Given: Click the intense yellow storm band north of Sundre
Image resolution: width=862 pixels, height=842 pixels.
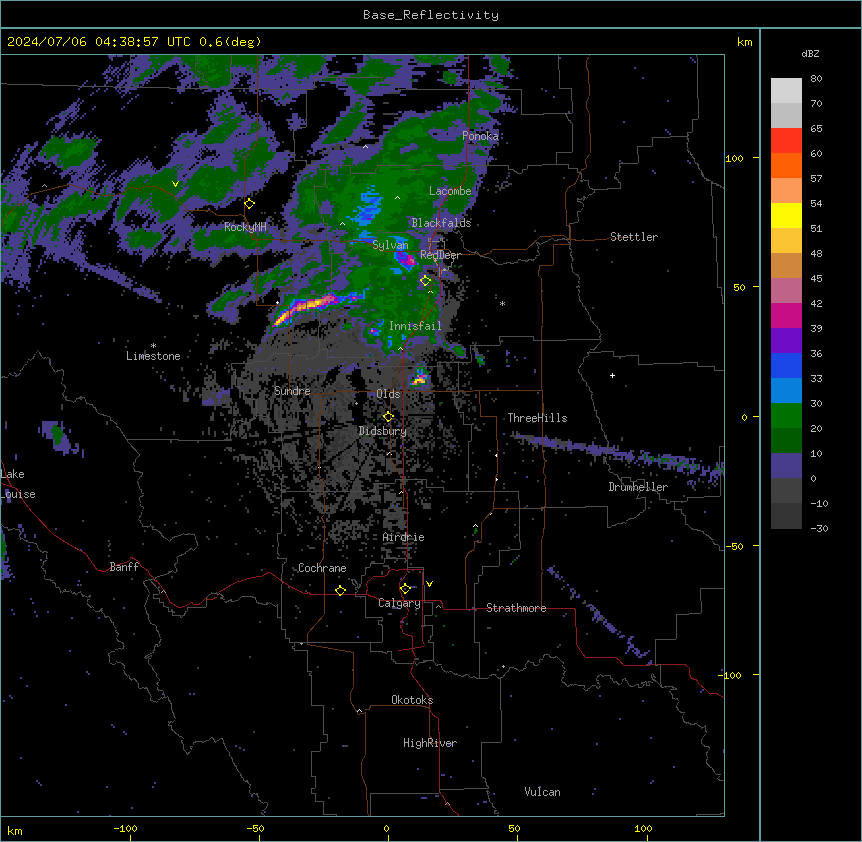Looking at the screenshot, I should pos(308,308).
